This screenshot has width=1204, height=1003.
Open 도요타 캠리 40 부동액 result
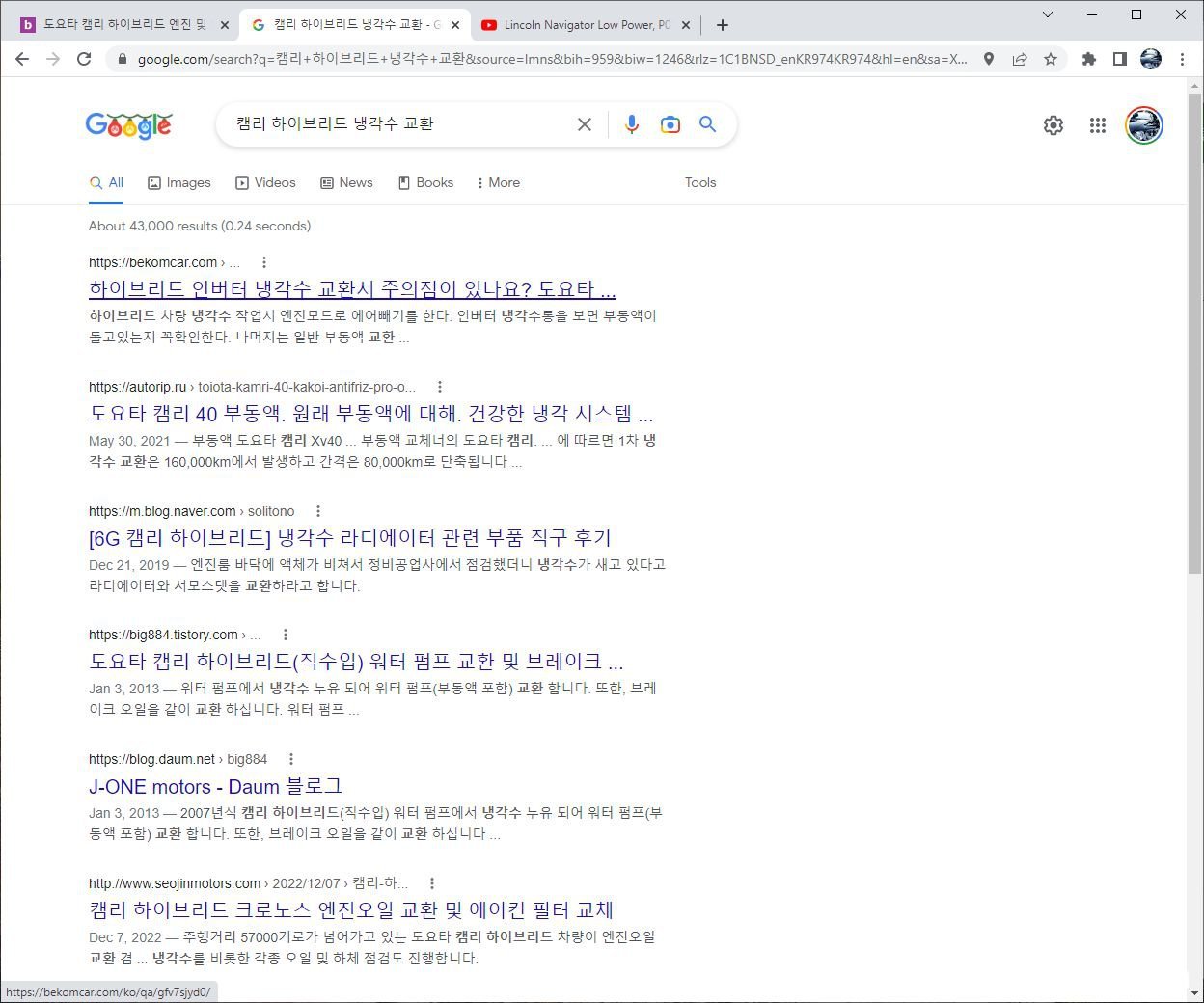click(371, 414)
